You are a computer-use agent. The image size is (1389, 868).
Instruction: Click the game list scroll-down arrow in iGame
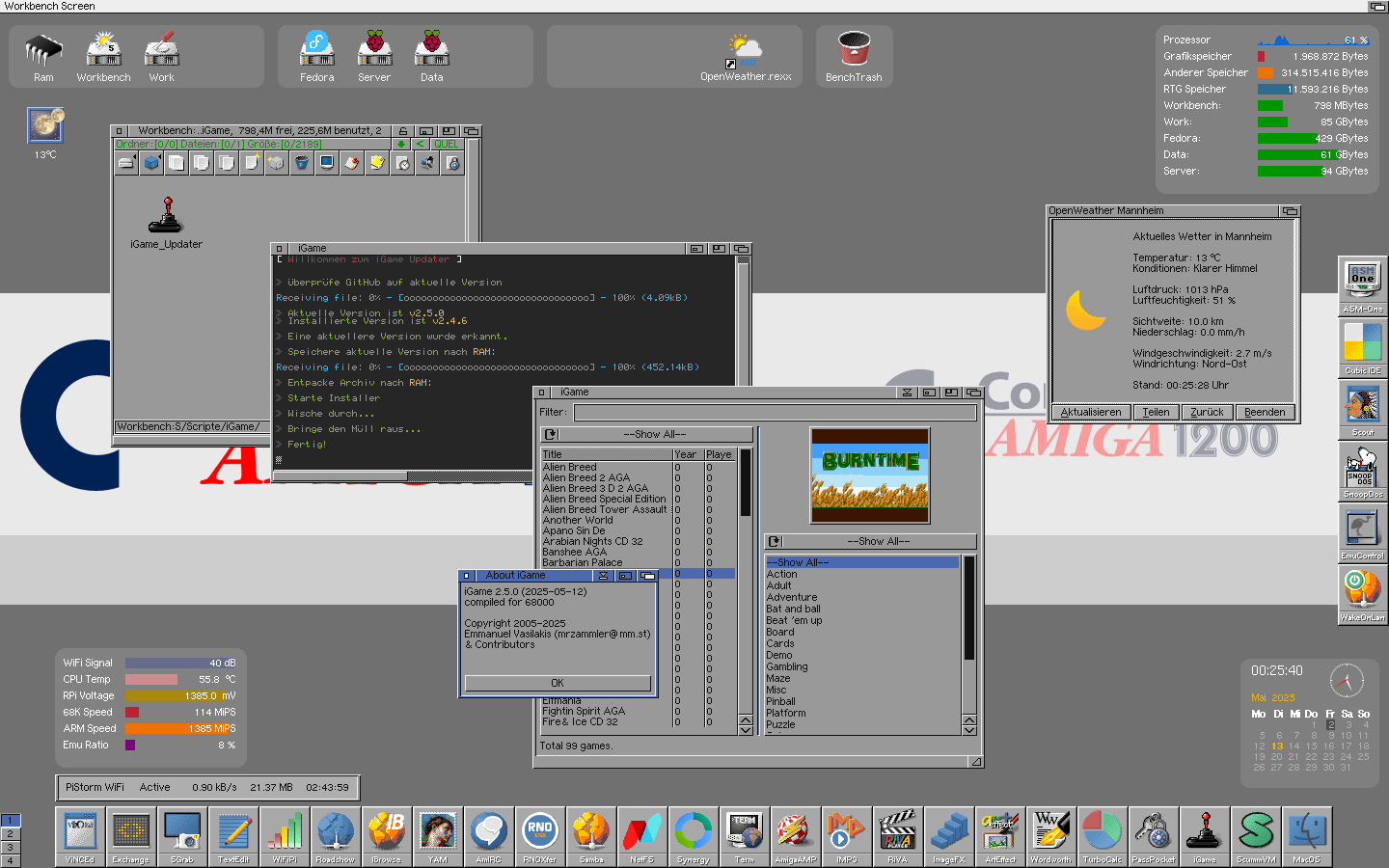click(x=746, y=730)
